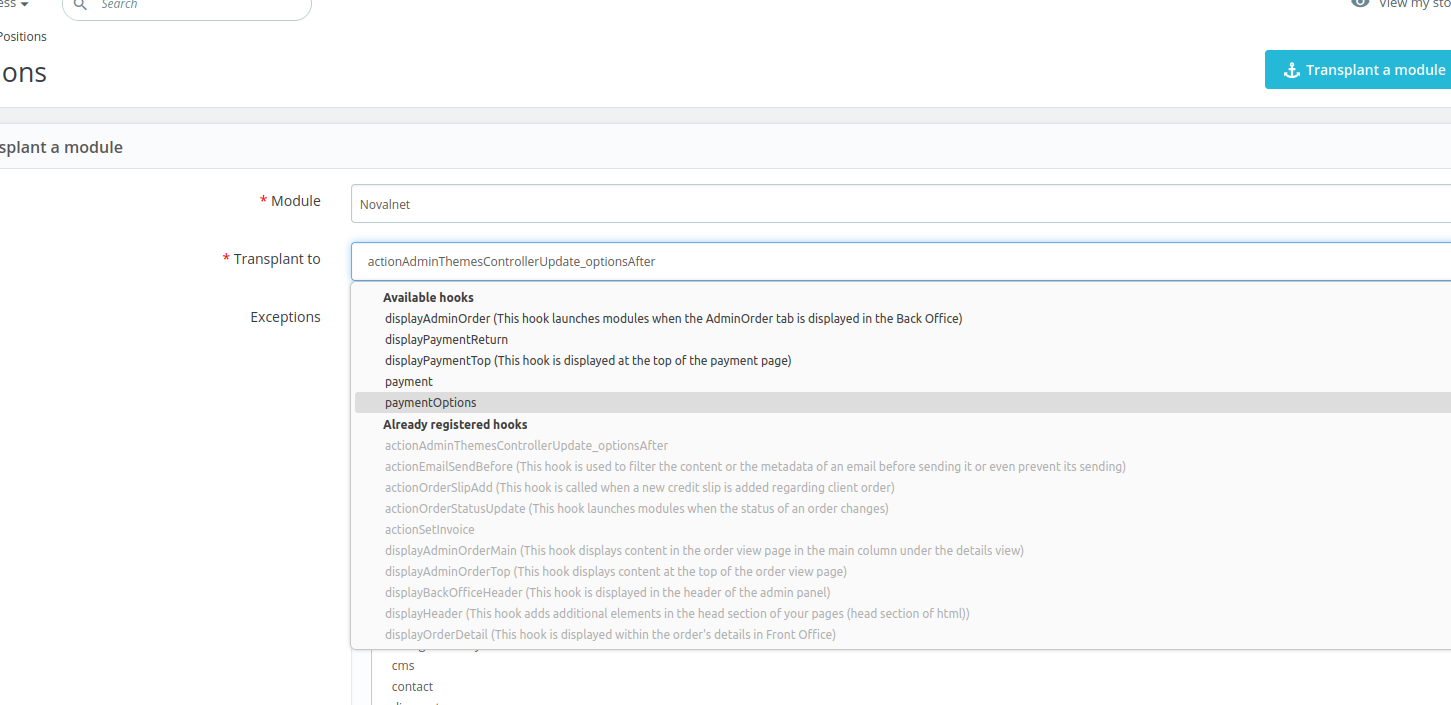
Task: Click actionAdminThemesControllerUpdate_optionsAfter registered hook
Action: 902,445
